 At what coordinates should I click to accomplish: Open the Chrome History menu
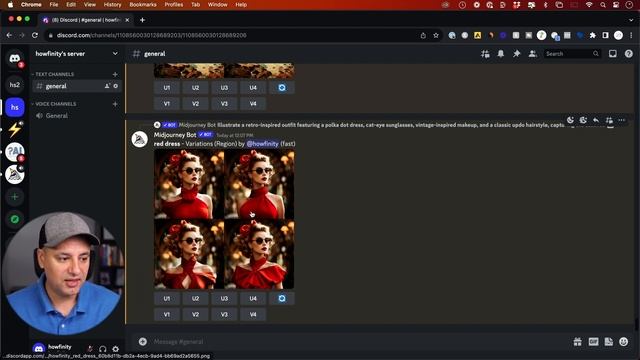[x=112, y=4]
